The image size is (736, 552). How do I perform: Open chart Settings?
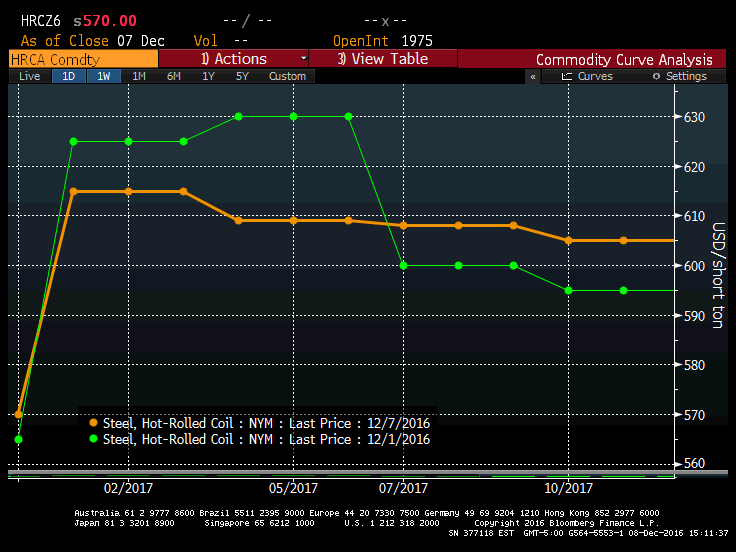pyautogui.click(x=679, y=76)
